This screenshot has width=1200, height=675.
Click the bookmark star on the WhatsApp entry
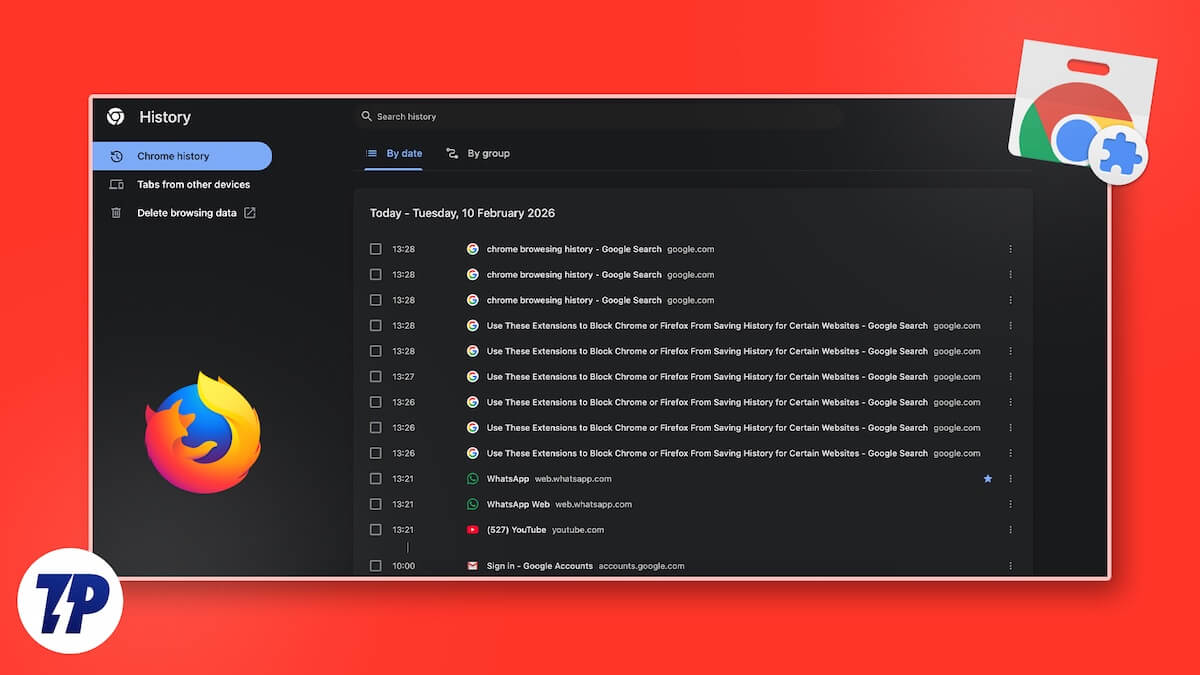[988, 479]
